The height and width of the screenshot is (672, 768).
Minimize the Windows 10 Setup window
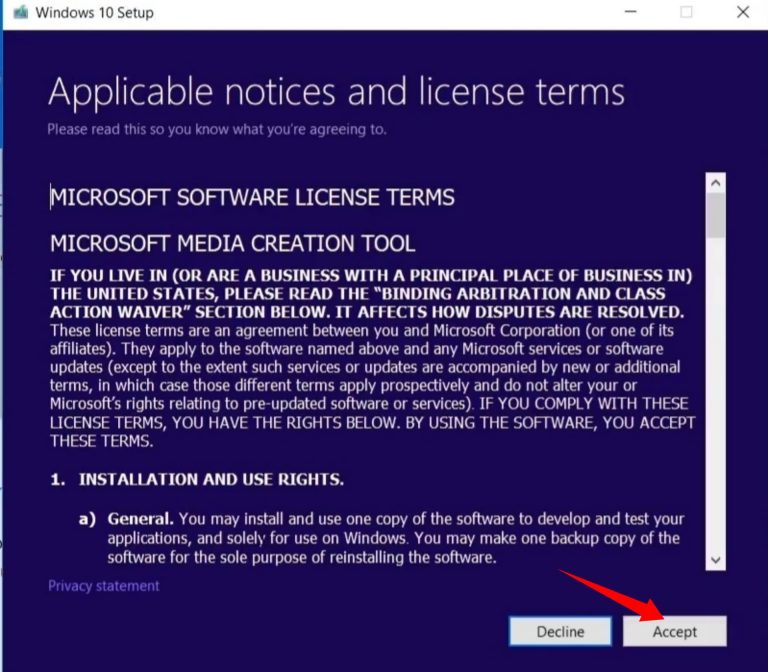[x=631, y=12]
